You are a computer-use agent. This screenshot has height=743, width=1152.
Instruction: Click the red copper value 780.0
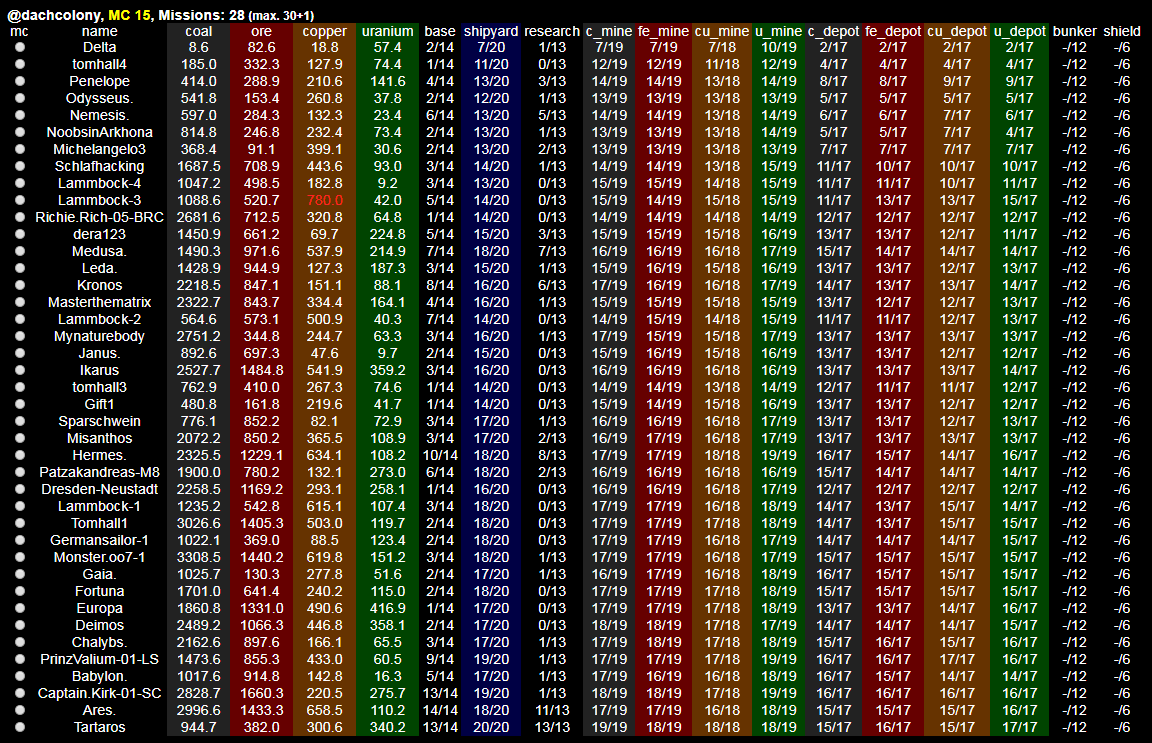point(325,200)
